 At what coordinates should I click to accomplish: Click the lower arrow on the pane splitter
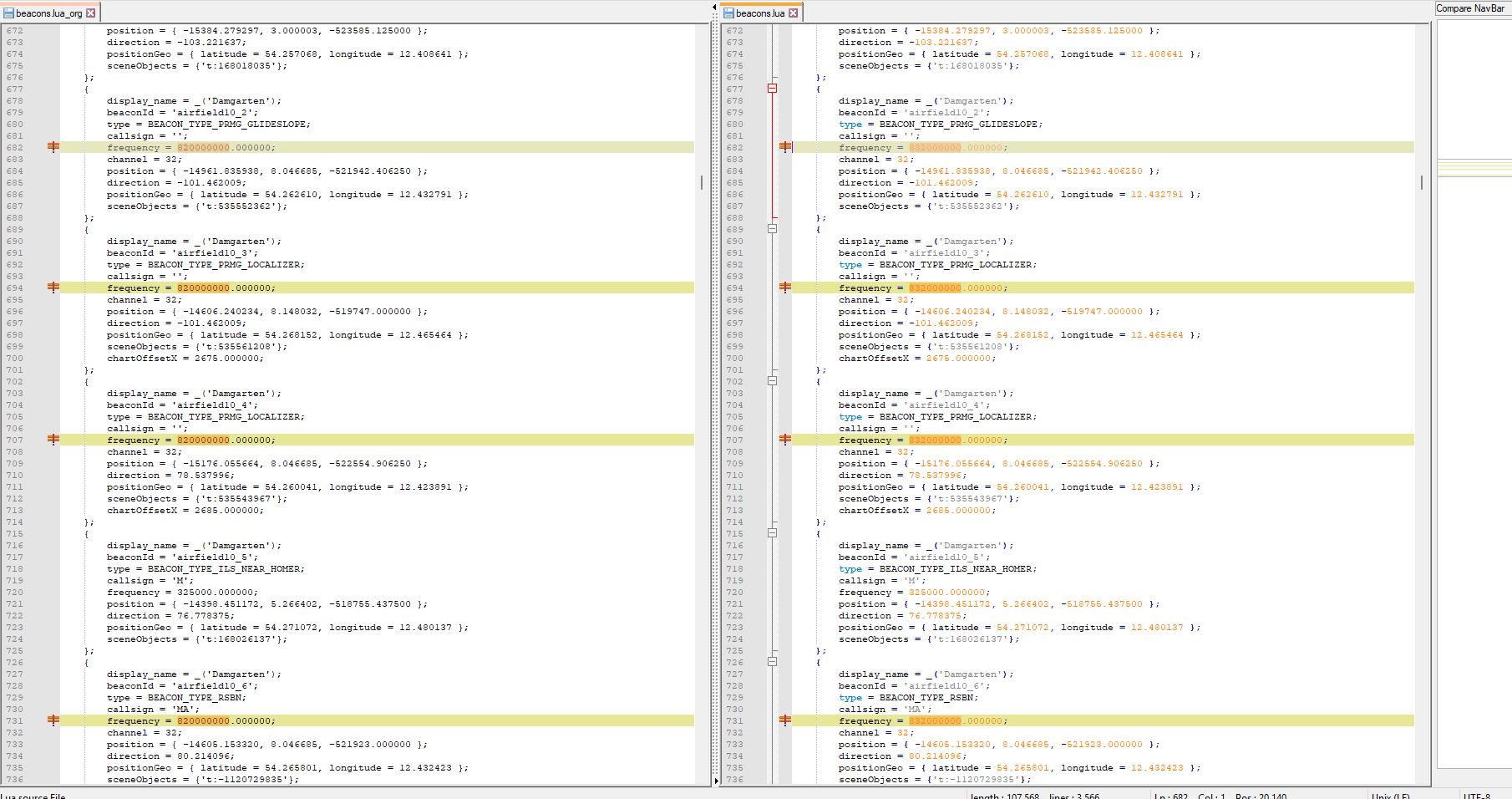click(x=716, y=781)
